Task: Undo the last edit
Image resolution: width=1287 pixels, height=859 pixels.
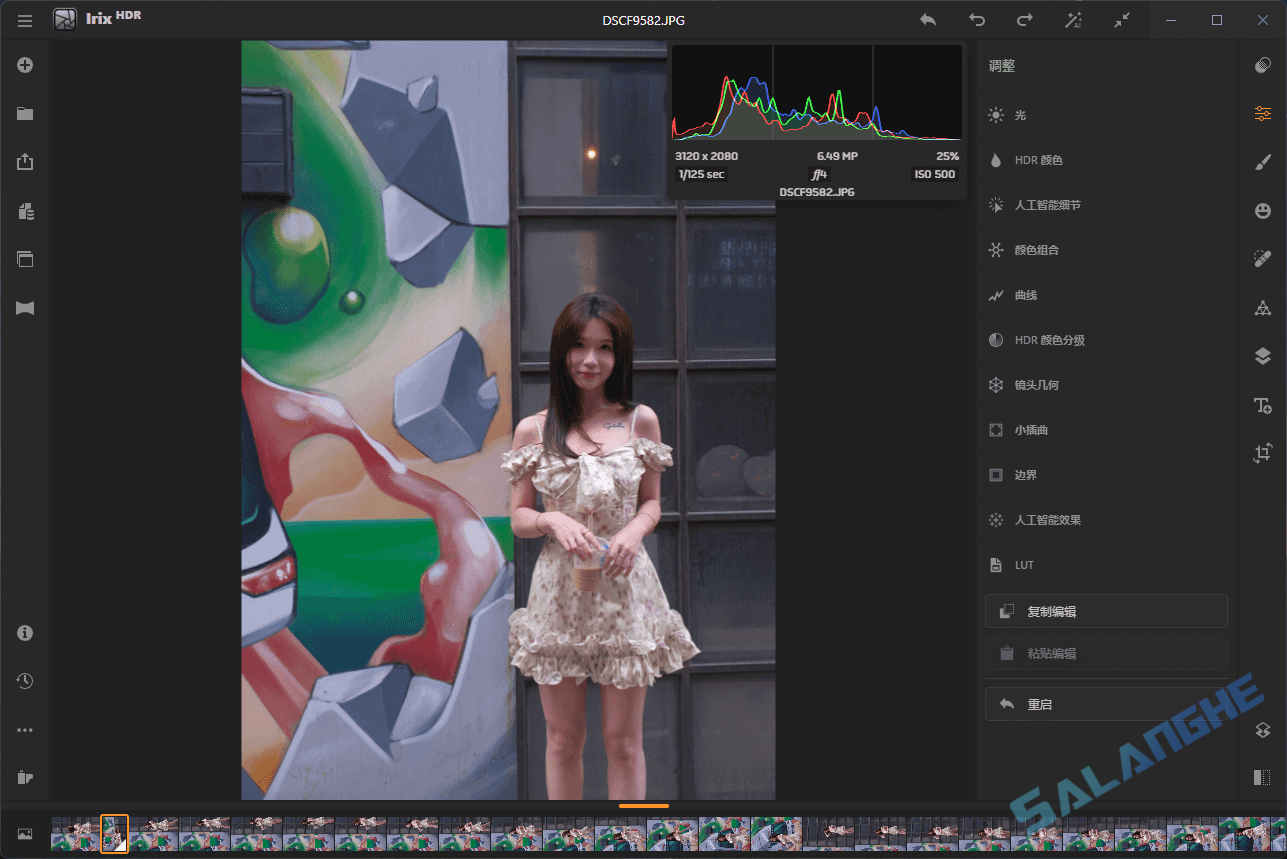Action: pyautogui.click(x=976, y=19)
